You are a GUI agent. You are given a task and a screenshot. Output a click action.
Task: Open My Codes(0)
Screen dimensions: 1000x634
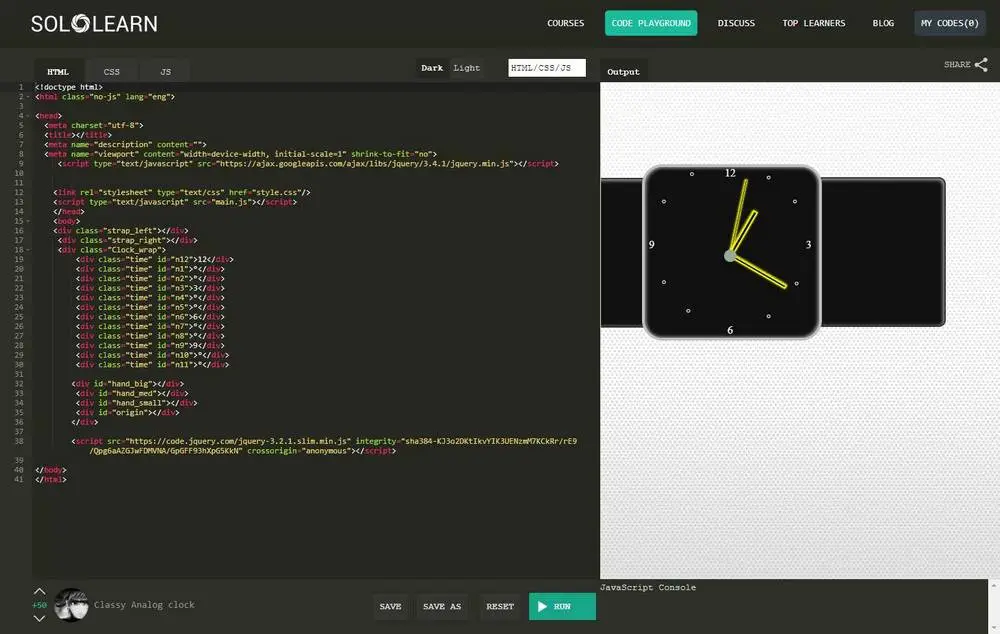pos(950,23)
